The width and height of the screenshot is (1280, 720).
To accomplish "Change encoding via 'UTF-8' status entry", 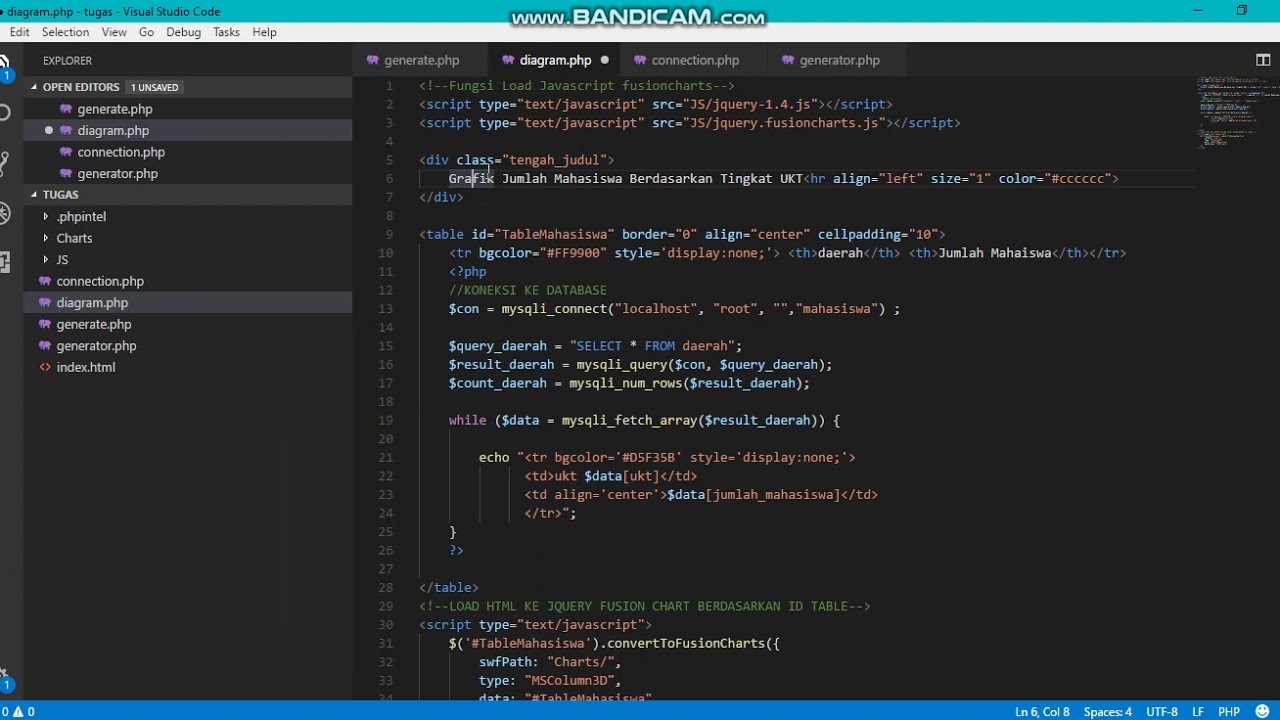I will click(x=1161, y=712).
